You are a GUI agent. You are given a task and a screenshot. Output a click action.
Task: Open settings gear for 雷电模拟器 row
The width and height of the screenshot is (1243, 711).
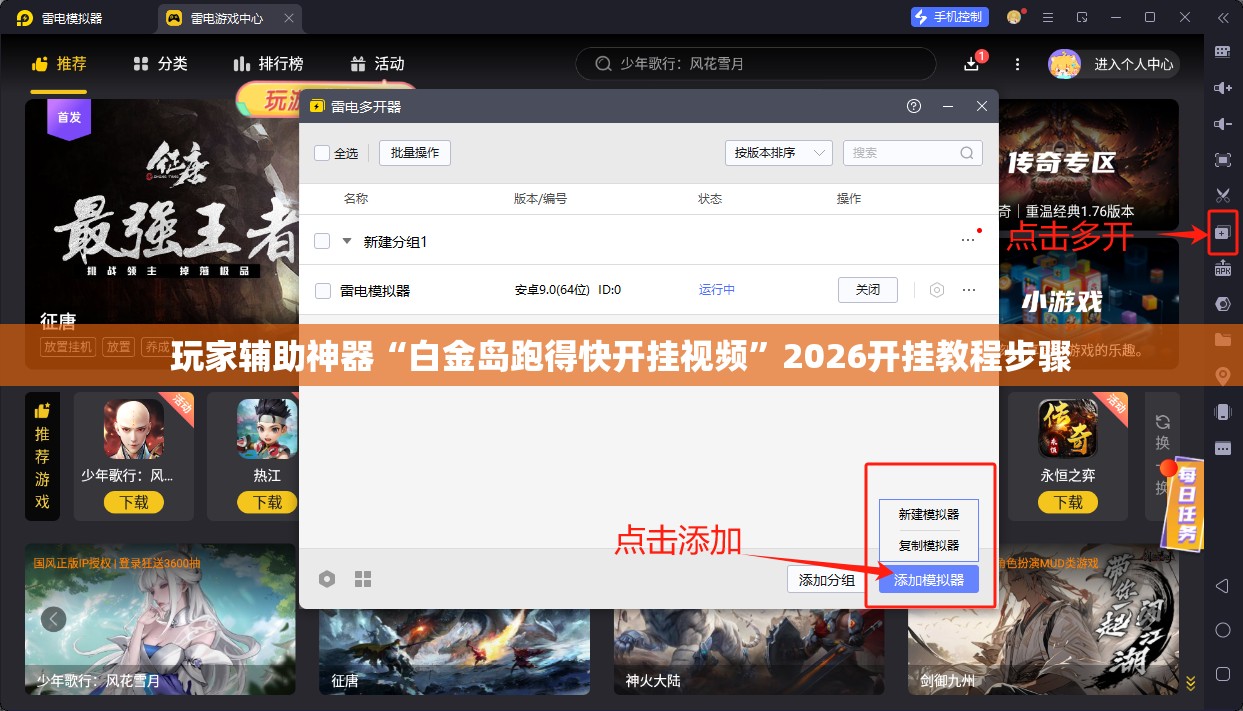(x=937, y=290)
